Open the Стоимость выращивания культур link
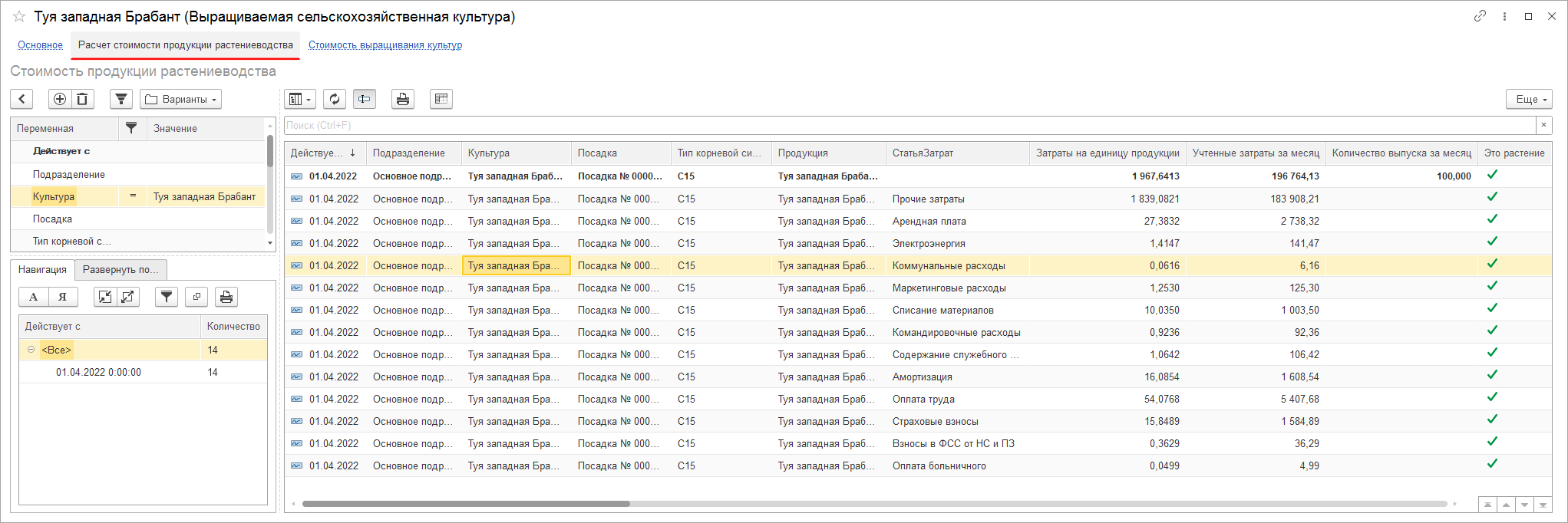The image size is (1568, 523). pos(385,45)
